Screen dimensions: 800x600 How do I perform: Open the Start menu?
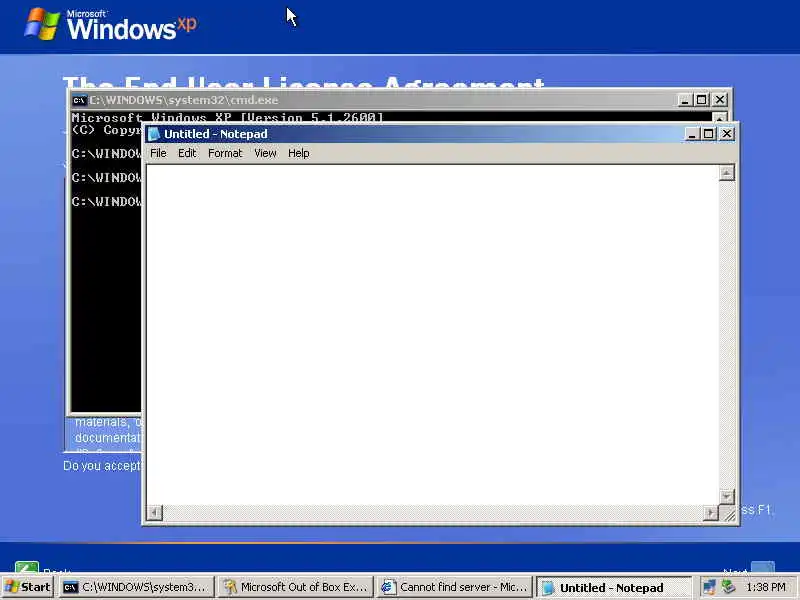tap(28, 587)
